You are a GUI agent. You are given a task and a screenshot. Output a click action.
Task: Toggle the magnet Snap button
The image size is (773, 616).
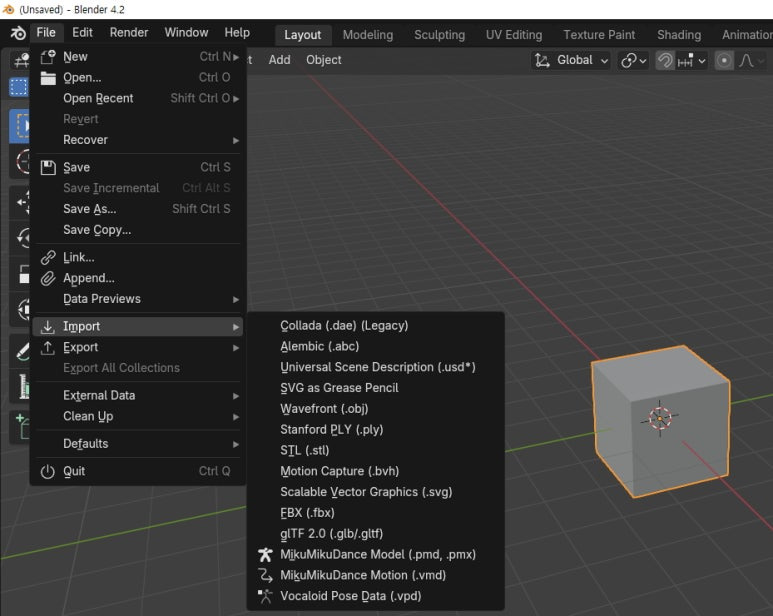click(665, 61)
